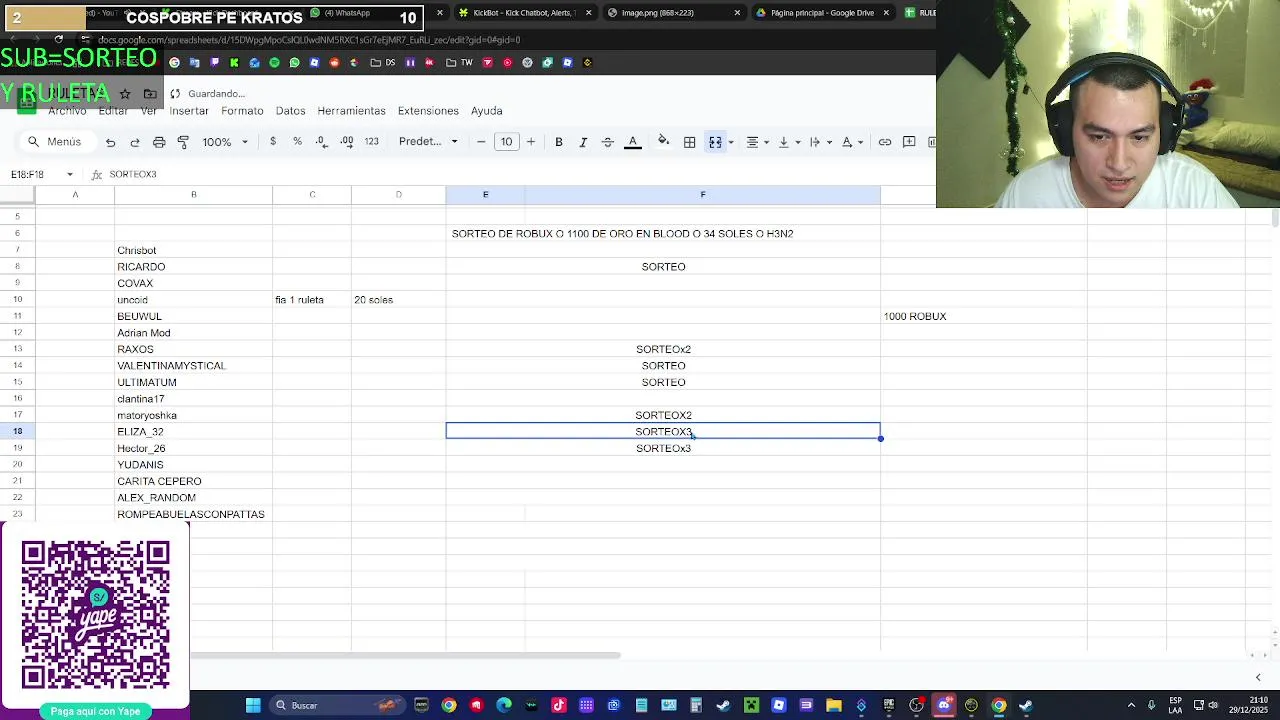Select cell ROMPEABUELASCONPATTAS
The height and width of the screenshot is (720, 1280).
(193, 514)
